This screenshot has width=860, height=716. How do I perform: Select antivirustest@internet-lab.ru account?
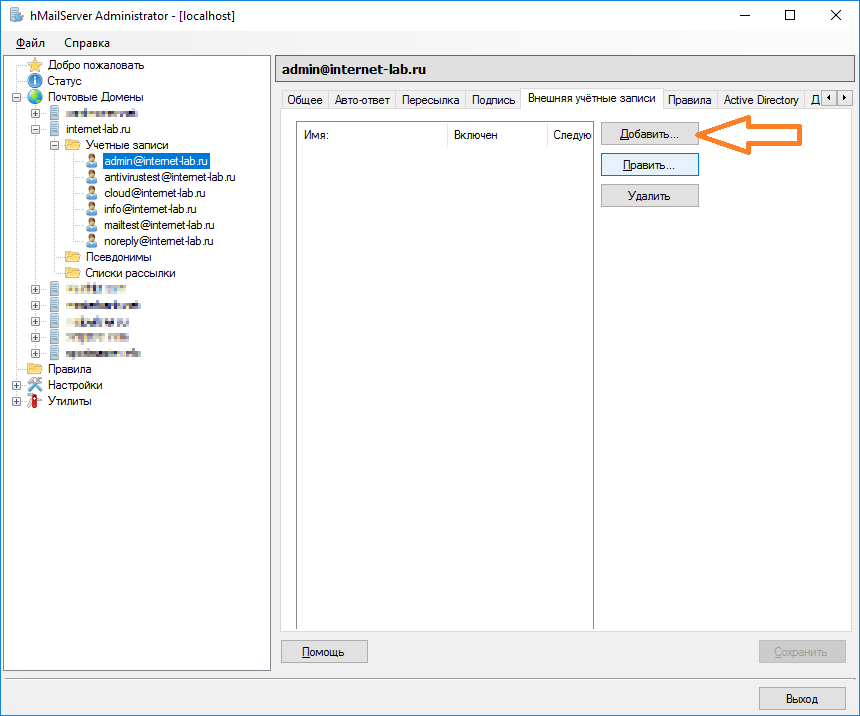(169, 177)
